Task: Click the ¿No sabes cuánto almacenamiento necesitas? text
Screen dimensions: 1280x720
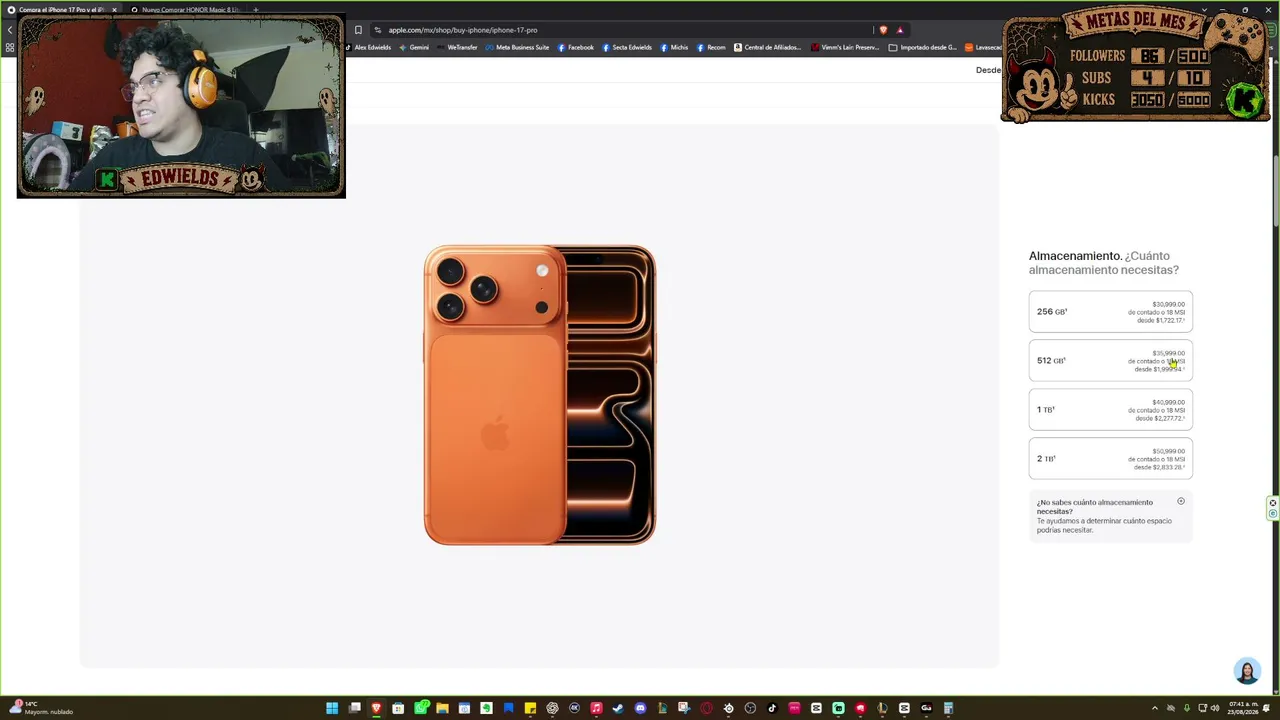Action: [1095, 507]
